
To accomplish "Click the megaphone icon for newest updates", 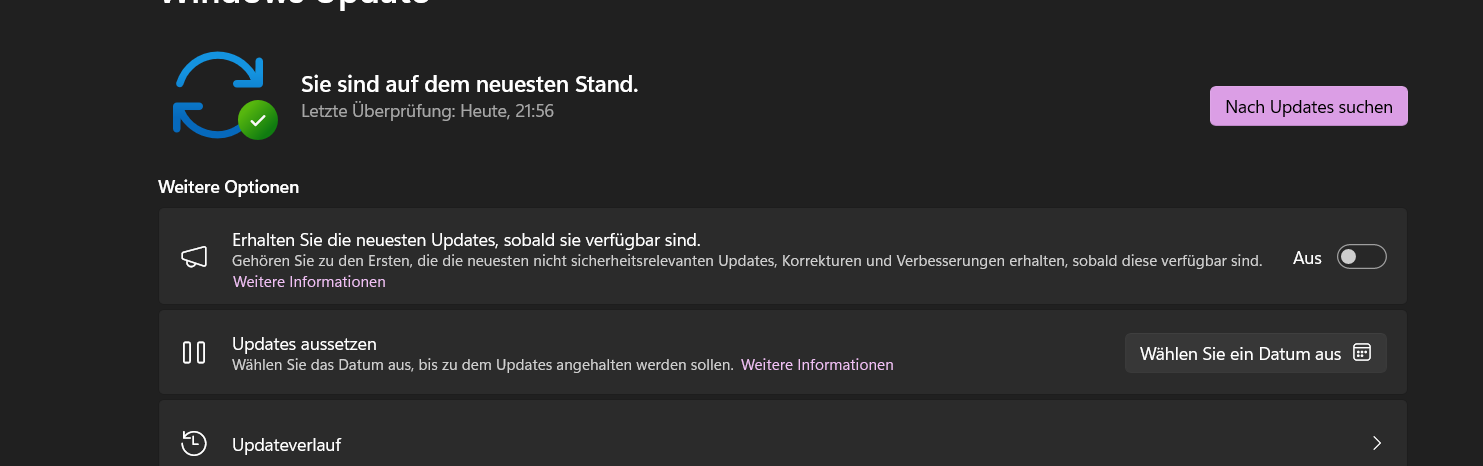I will click(194, 257).
